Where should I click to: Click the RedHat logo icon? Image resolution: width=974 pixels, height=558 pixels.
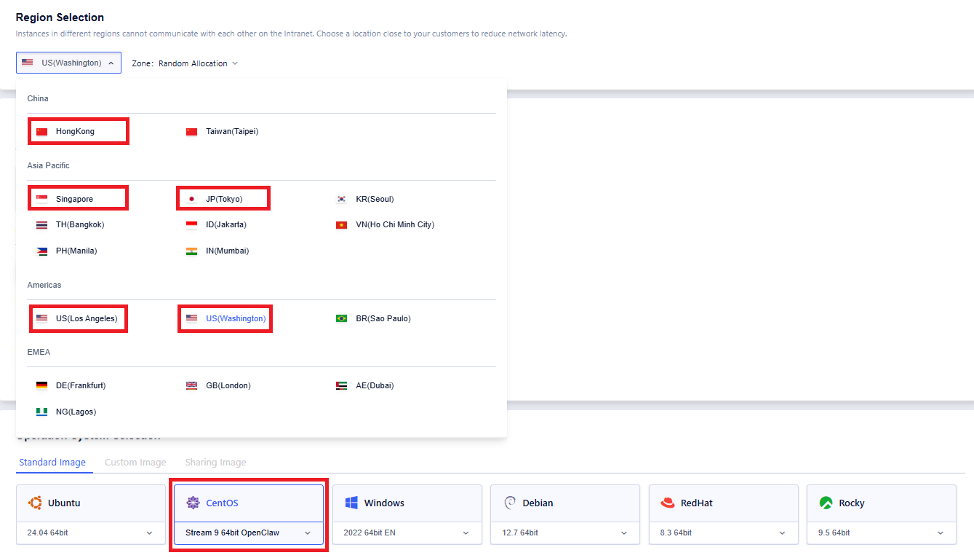pyautogui.click(x=667, y=503)
